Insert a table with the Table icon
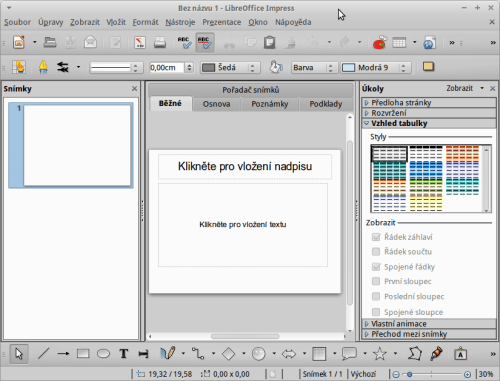The height and width of the screenshot is (381, 500). pos(399,42)
